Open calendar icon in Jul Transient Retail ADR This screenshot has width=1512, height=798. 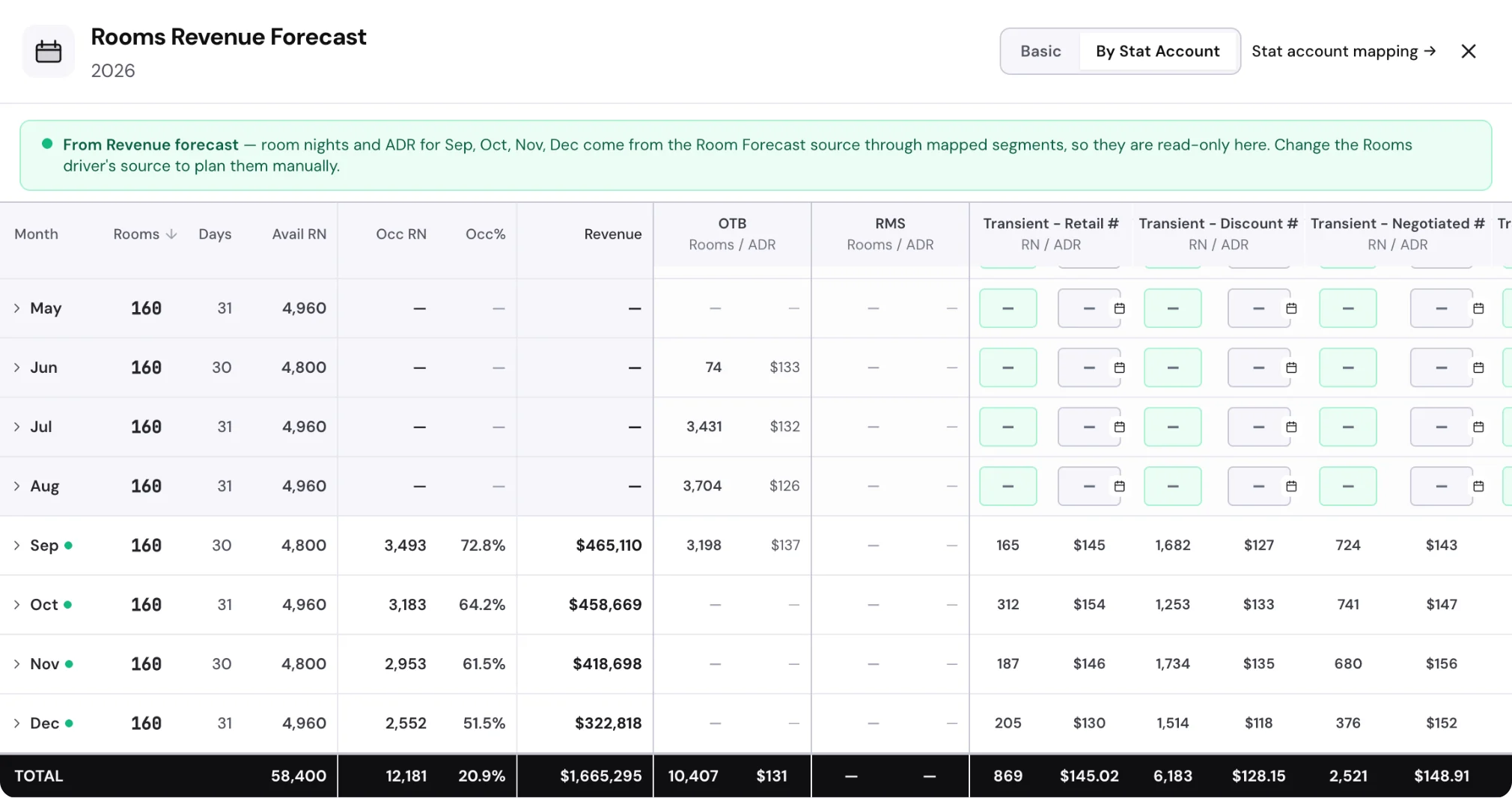pyautogui.click(x=1119, y=427)
